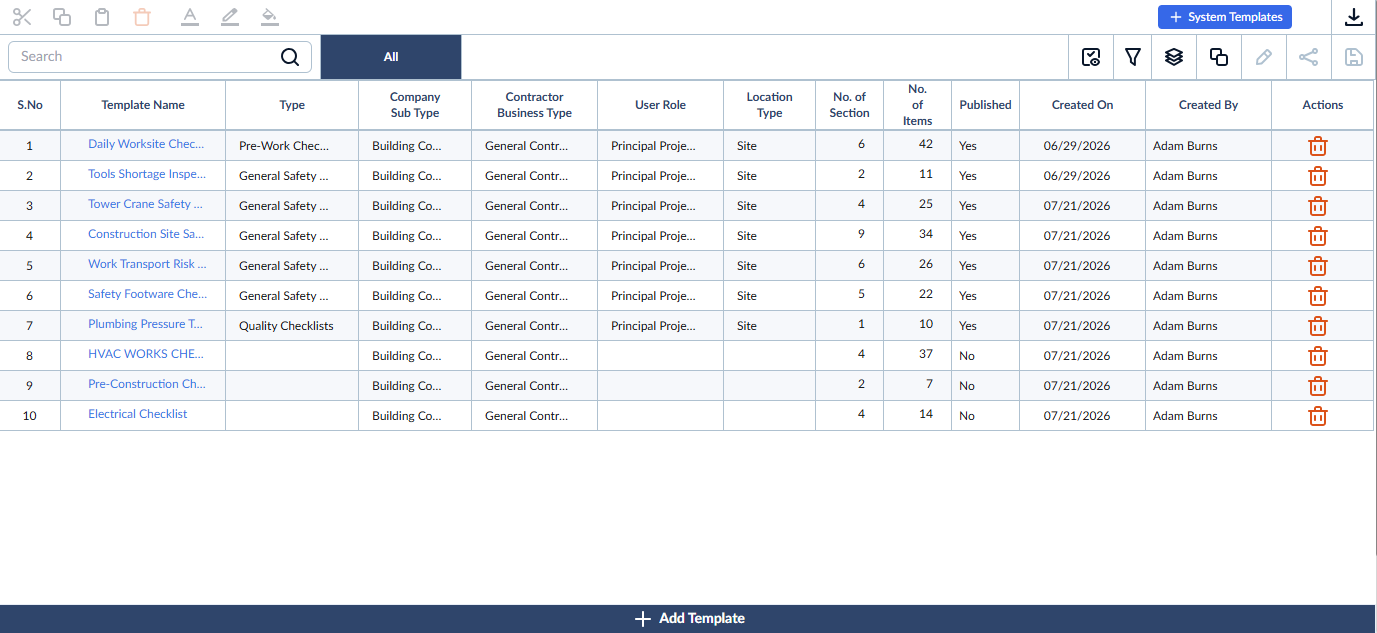Click the share icon in toolbar
The image size is (1377, 633).
click(1308, 57)
